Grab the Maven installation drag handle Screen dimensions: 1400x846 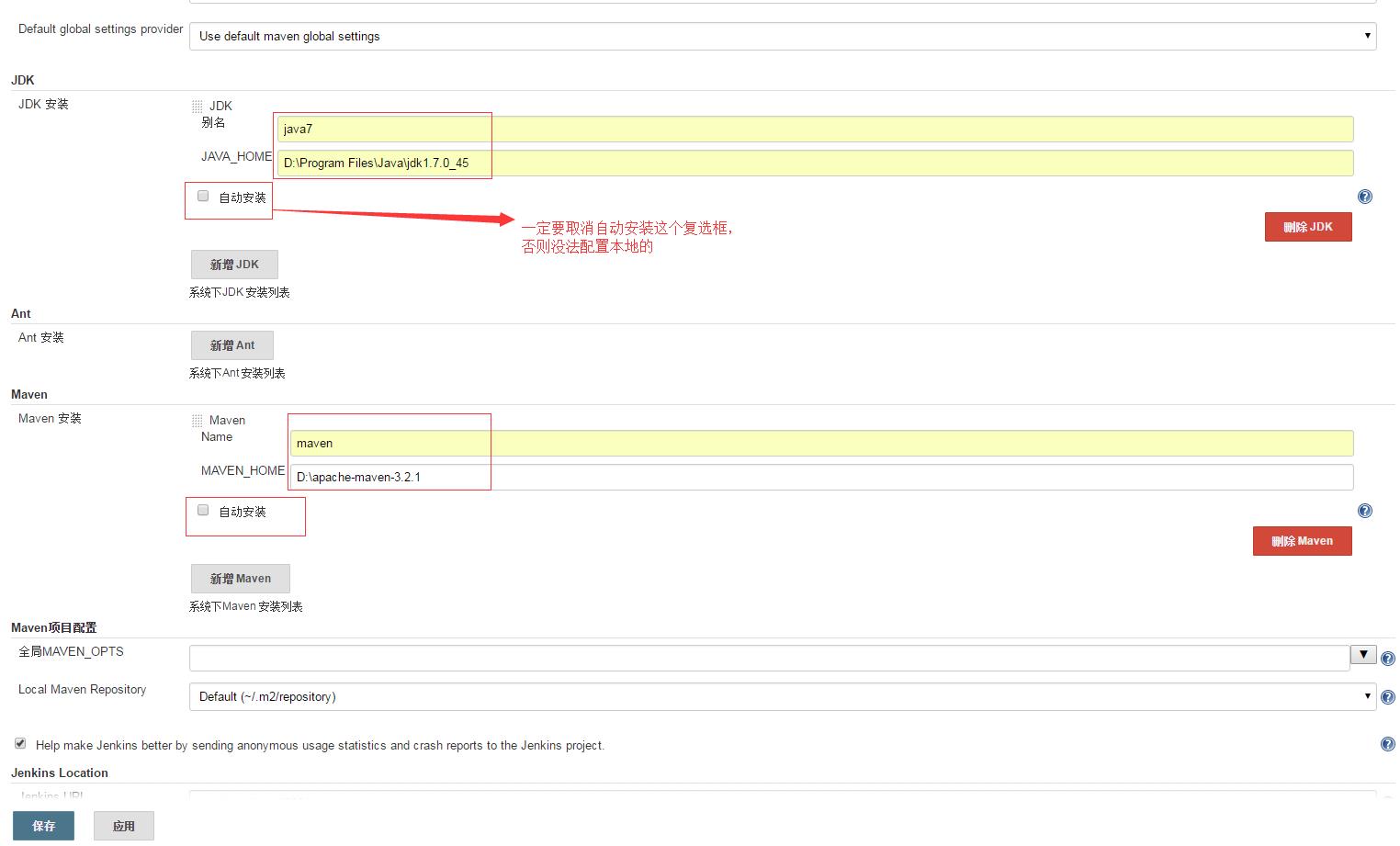(197, 421)
